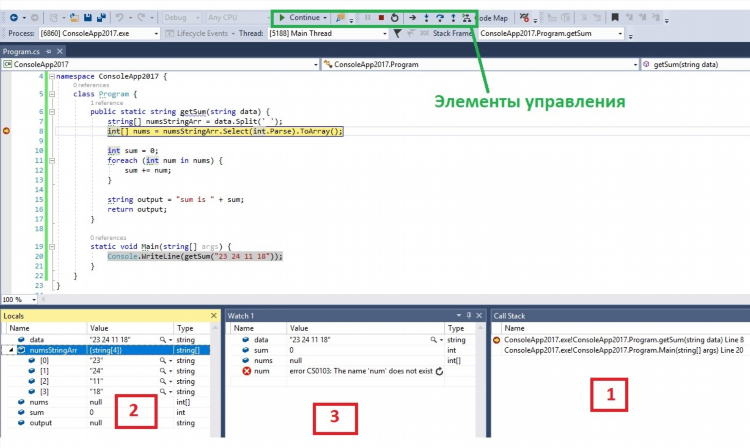Viewport: 750px width, 448px height.
Task: Click the Save floppy disk icon
Action: click(x=88, y=18)
